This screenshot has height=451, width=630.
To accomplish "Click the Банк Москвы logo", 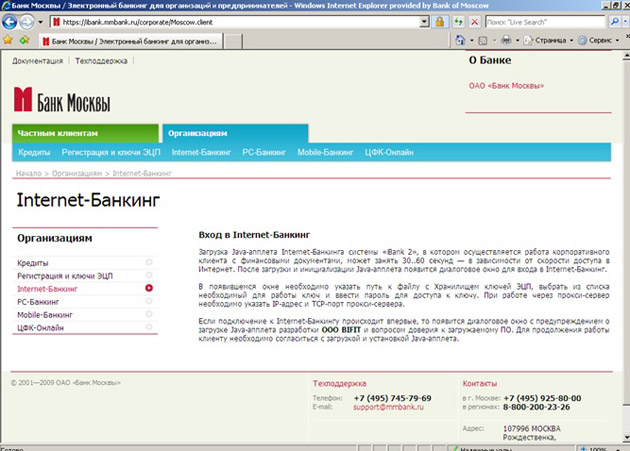I will click(62, 100).
